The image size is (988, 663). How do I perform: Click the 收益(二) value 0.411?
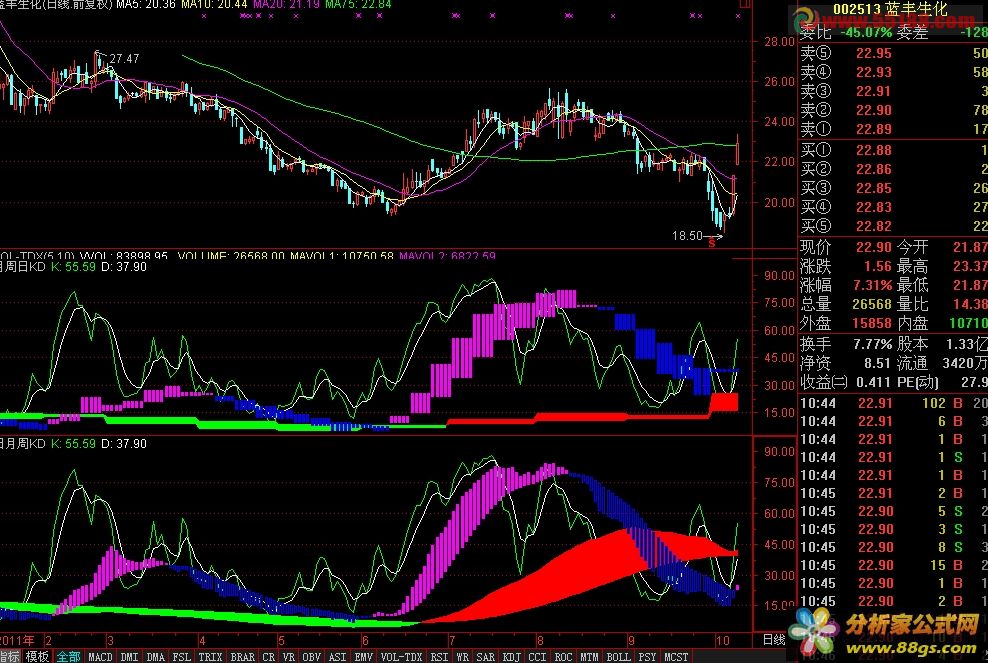[x=873, y=382]
